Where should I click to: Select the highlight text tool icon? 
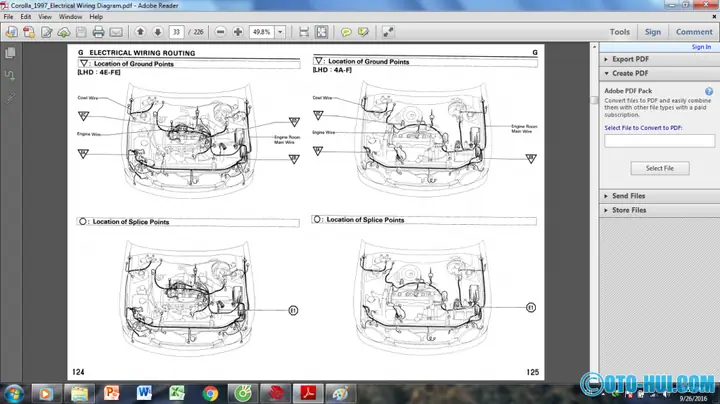363,32
